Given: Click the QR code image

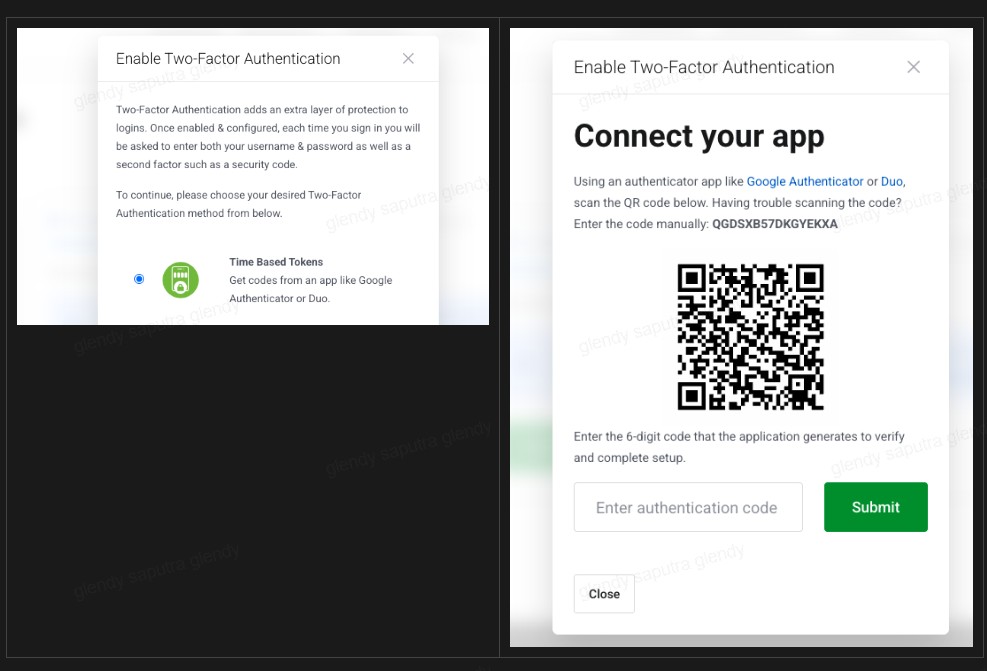Looking at the screenshot, I should point(750,337).
